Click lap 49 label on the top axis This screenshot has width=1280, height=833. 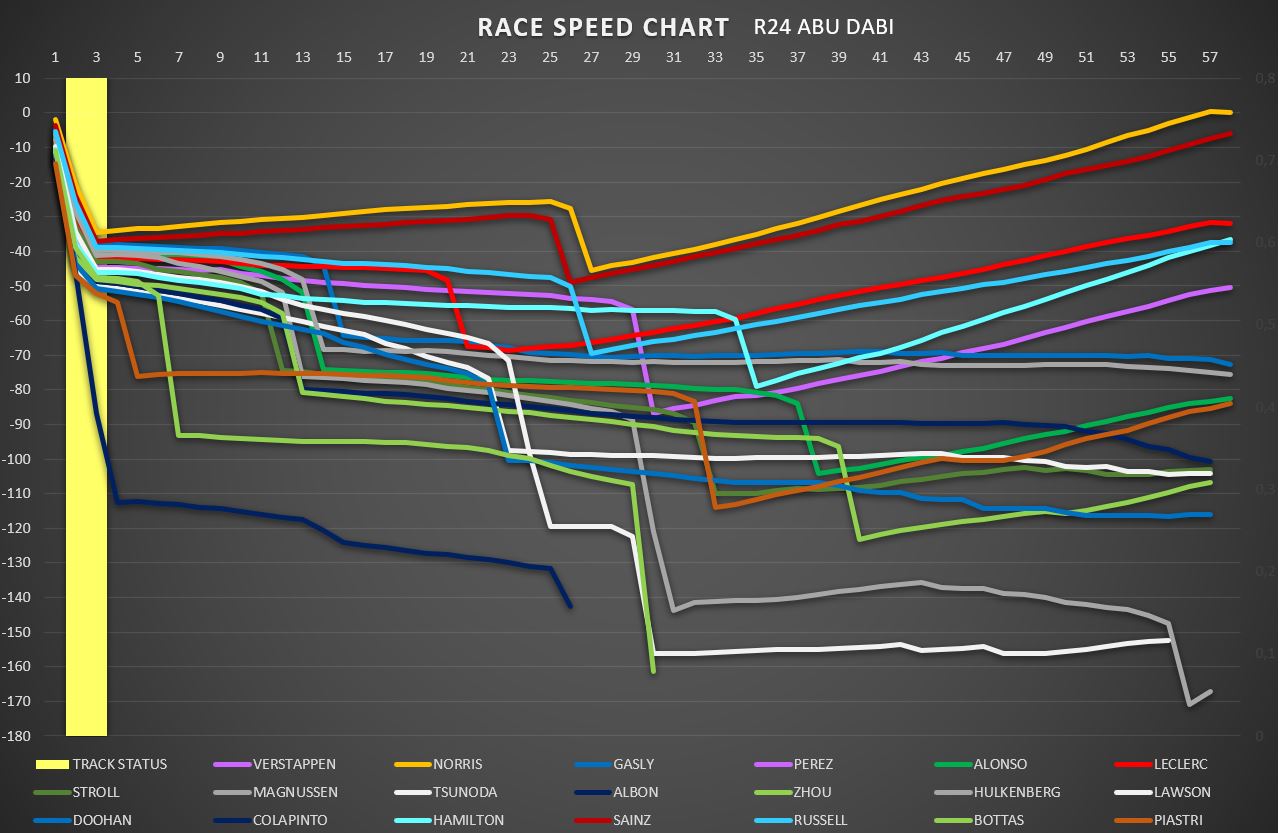[1044, 57]
